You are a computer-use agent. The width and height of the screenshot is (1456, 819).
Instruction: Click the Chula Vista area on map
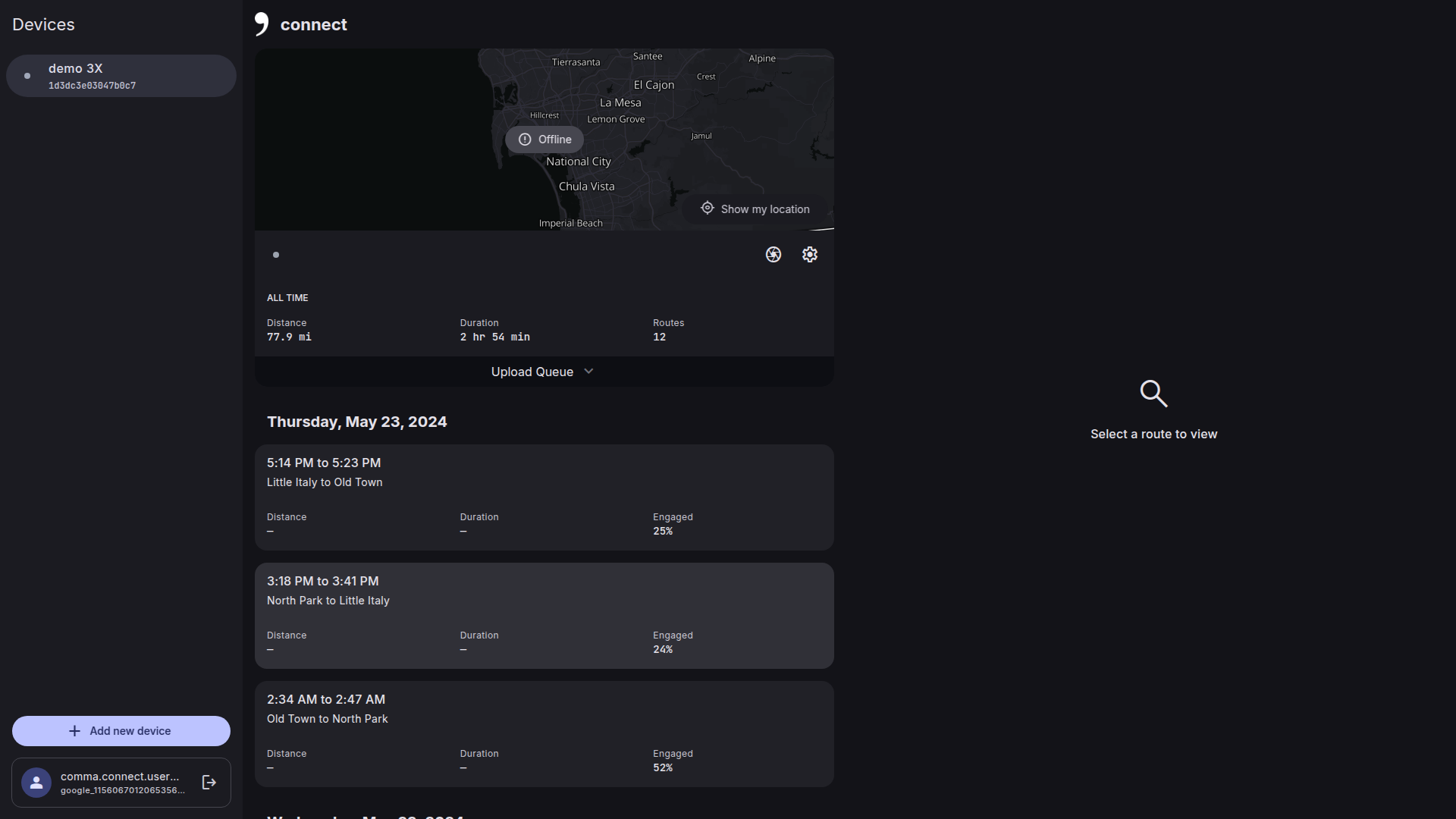(586, 187)
